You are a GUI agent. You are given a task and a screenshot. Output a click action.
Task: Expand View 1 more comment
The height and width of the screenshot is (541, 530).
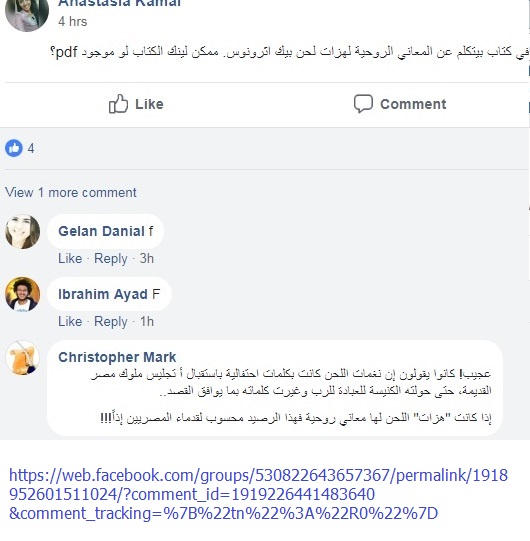click(71, 192)
